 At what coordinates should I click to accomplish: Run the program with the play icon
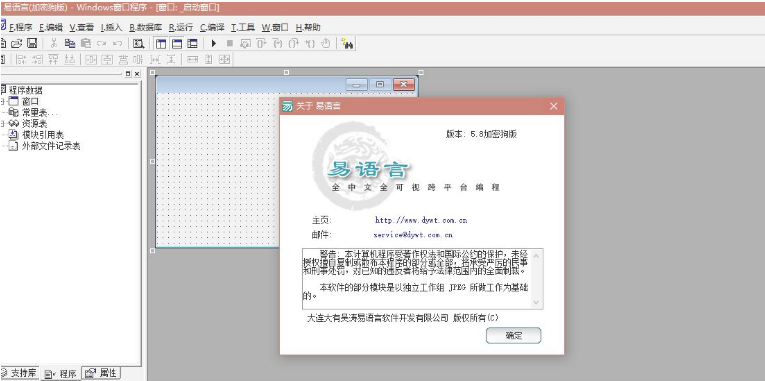tap(214, 43)
